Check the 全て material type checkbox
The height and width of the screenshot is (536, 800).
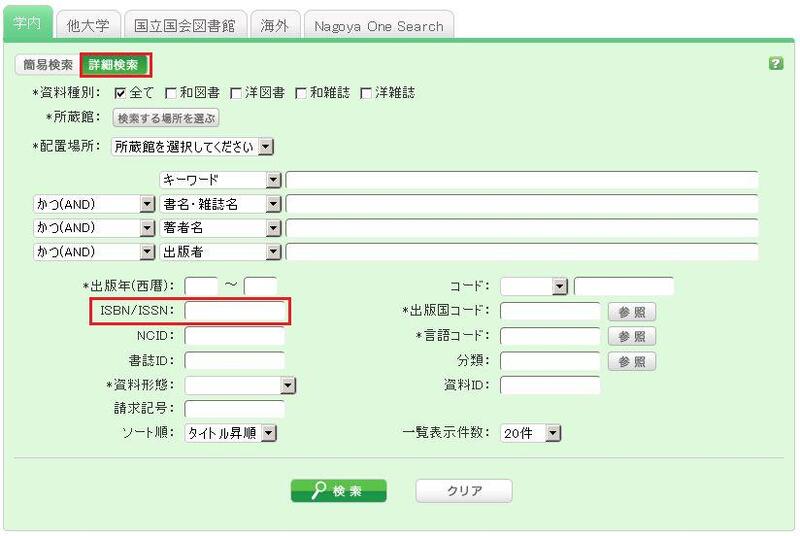point(121,93)
